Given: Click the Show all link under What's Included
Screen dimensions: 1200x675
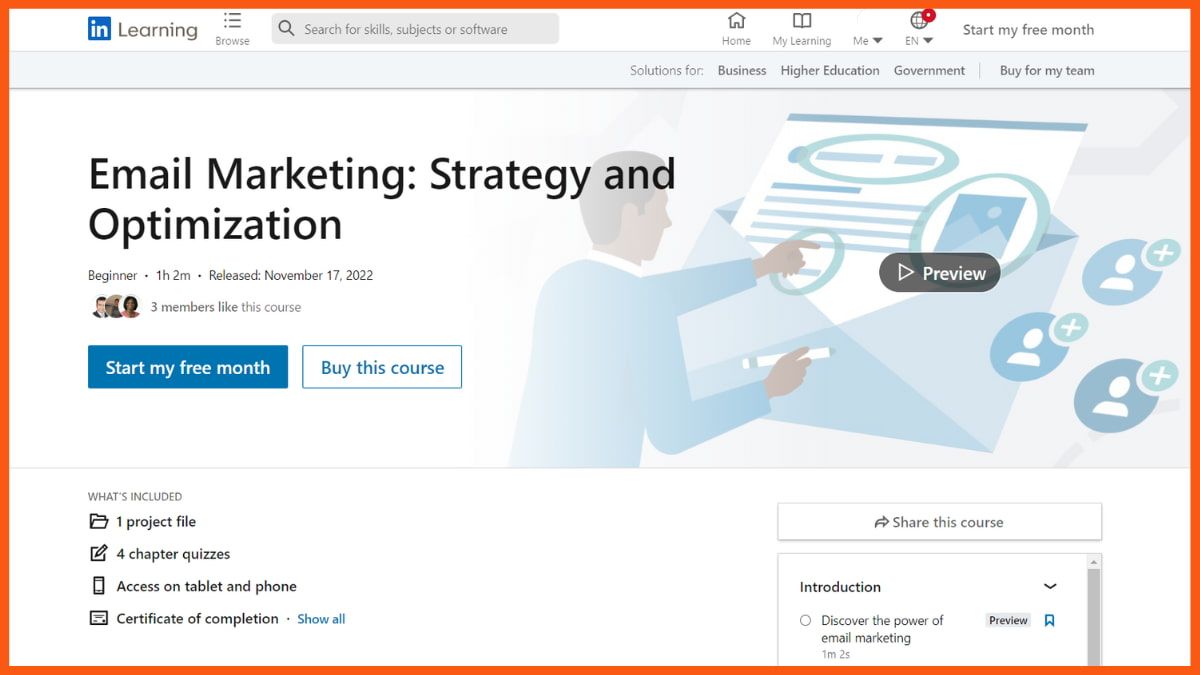Looking at the screenshot, I should coord(321,618).
